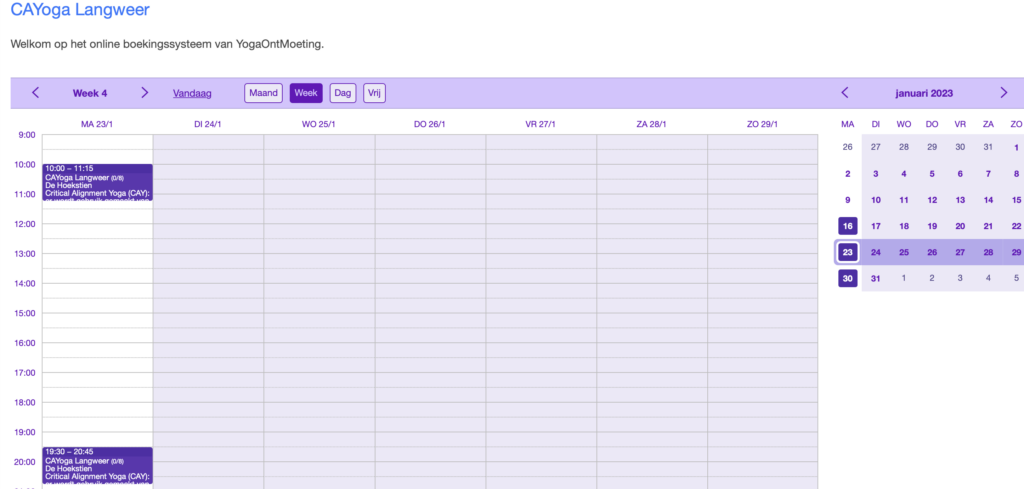Select 23 in the mini calendar
1024x489 pixels.
(848, 252)
